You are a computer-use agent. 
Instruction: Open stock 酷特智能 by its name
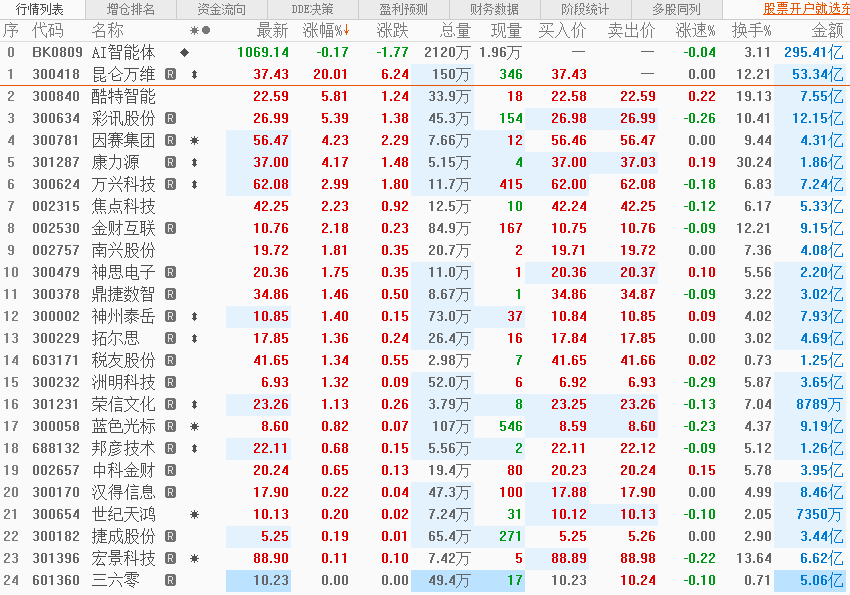click(x=123, y=96)
